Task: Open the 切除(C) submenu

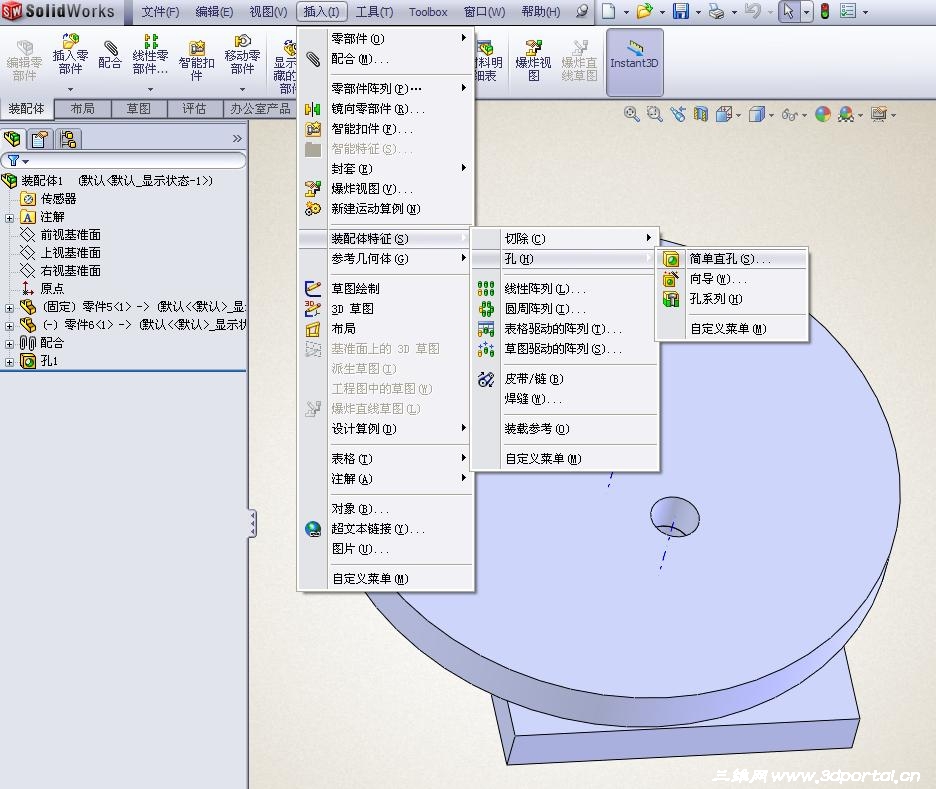Action: 565,239
